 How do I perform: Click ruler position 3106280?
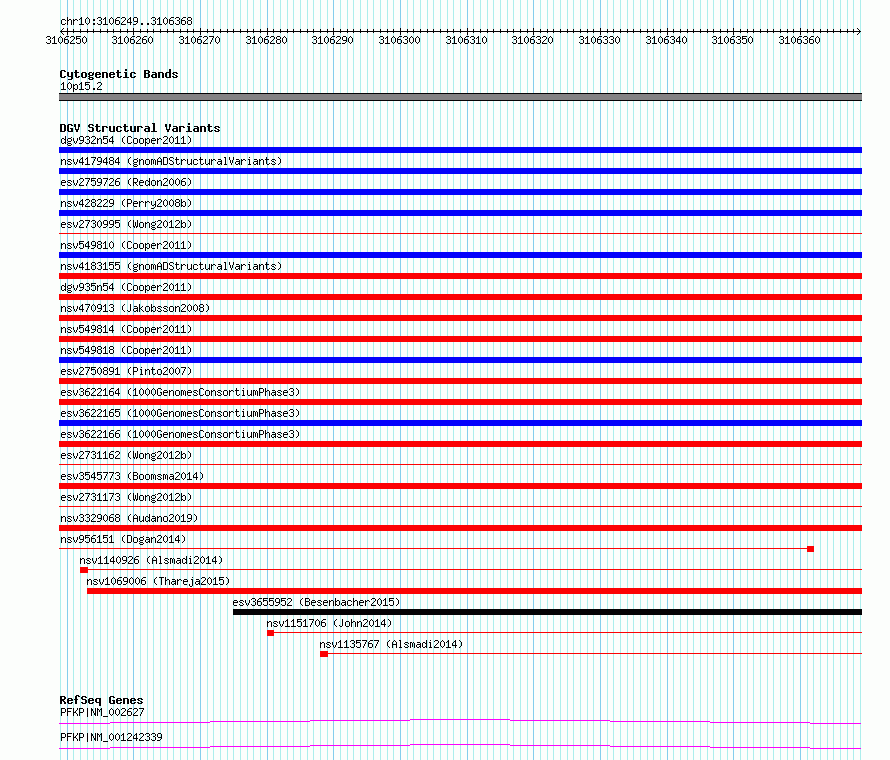click(x=266, y=40)
